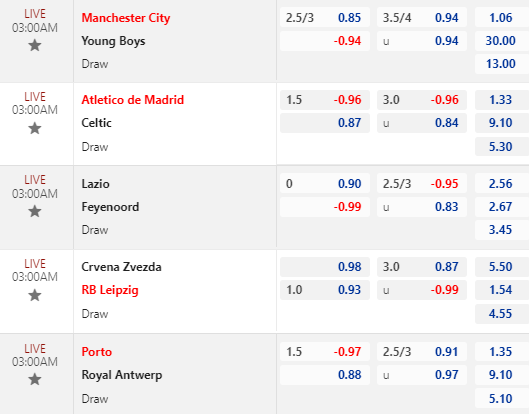Mark Lazio vs Feyenoord as favorite star
Image resolution: width=529 pixels, height=414 pixels.
(35, 212)
